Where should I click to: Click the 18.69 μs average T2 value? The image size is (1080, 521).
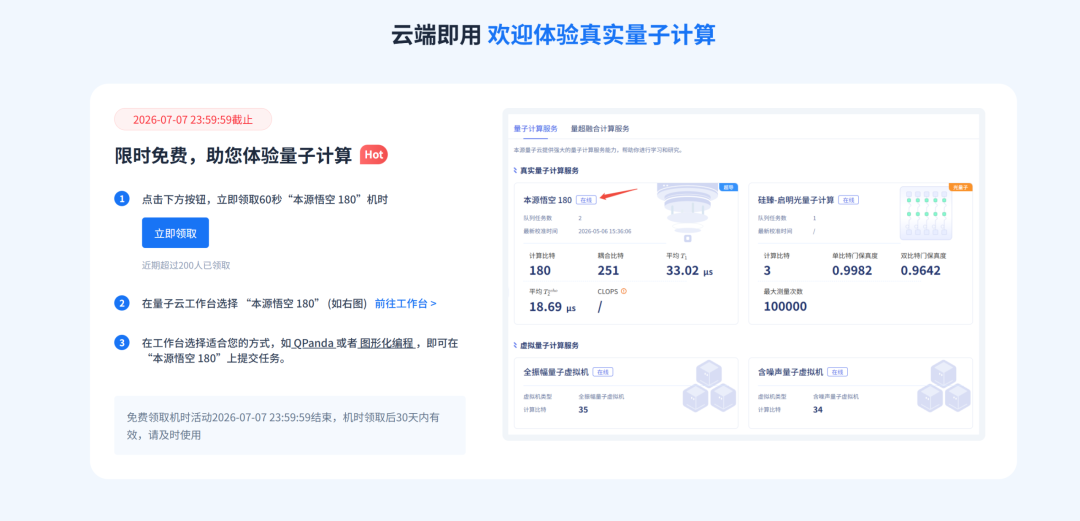(x=552, y=307)
